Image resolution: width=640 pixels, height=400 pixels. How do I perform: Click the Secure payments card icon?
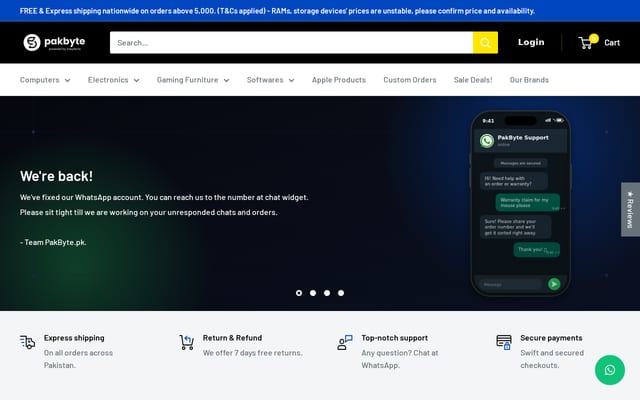pyautogui.click(x=504, y=342)
